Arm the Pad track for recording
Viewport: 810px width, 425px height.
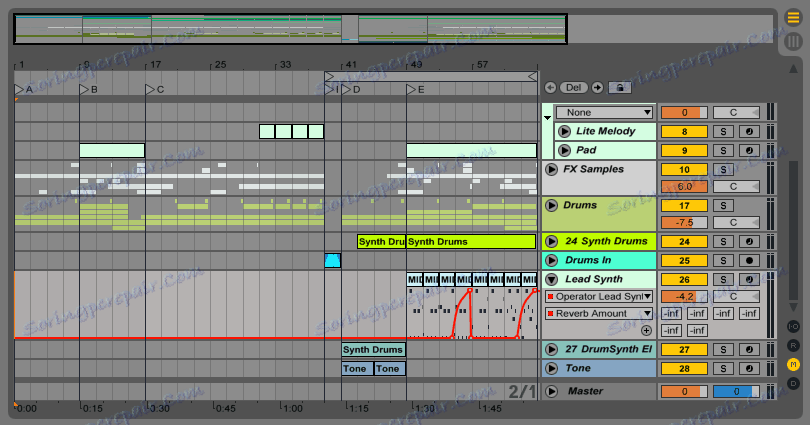tap(749, 151)
